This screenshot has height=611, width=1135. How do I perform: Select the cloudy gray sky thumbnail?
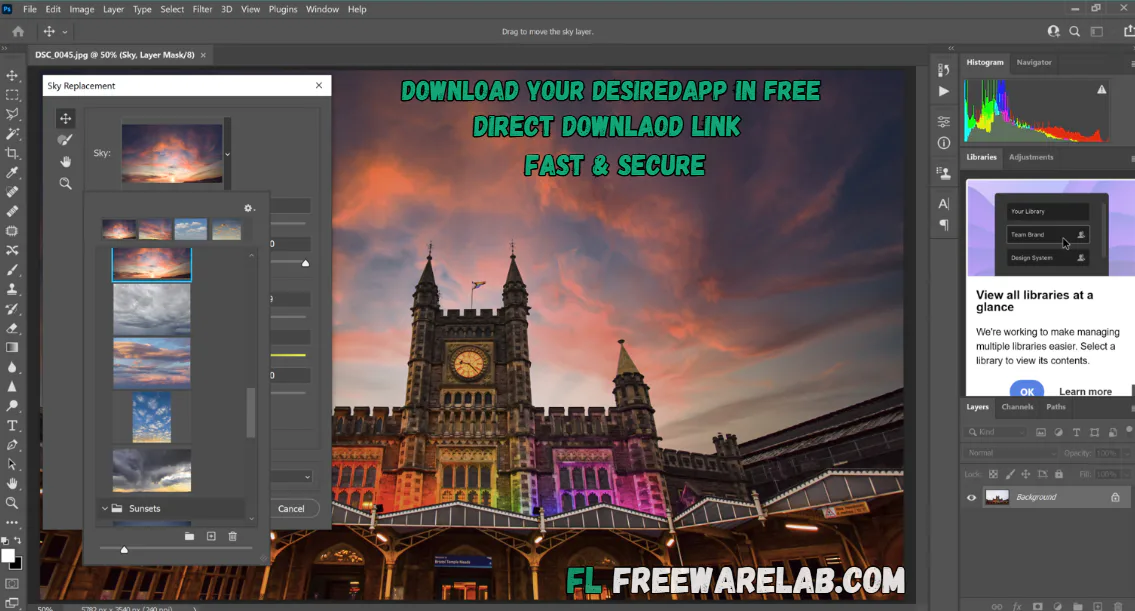point(150,311)
